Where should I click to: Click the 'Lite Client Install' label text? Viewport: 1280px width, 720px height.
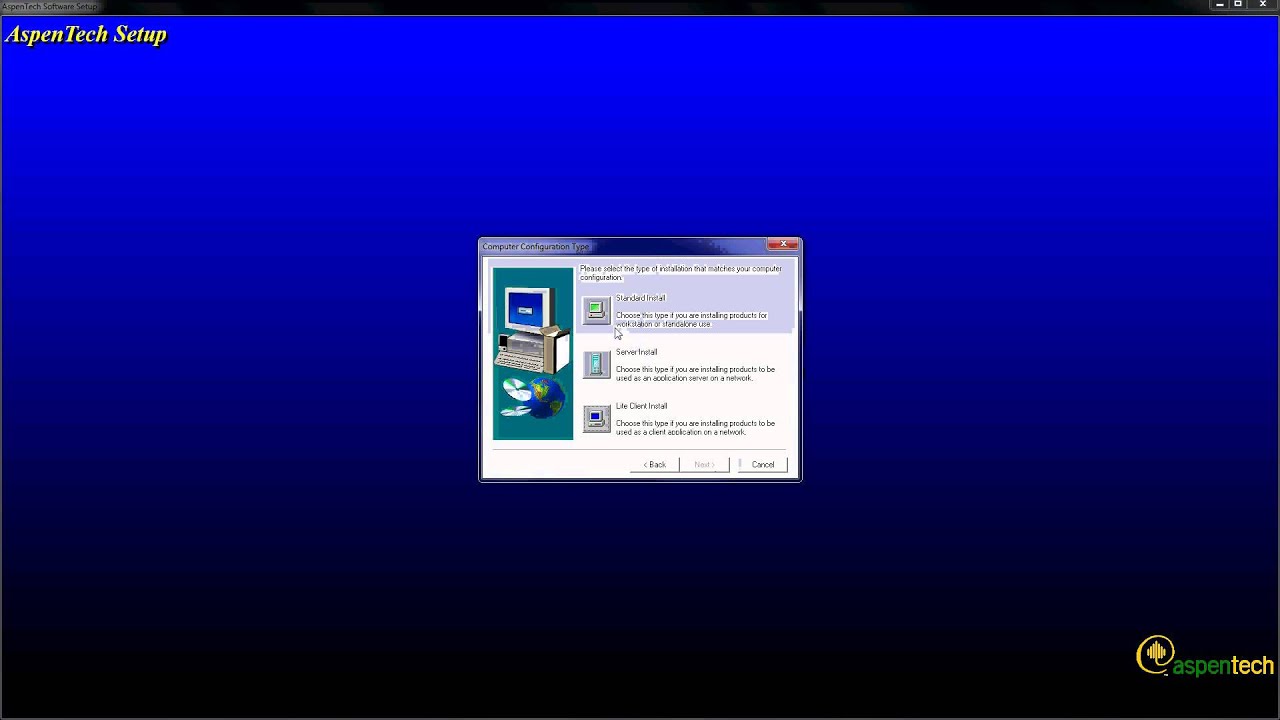tap(641, 406)
